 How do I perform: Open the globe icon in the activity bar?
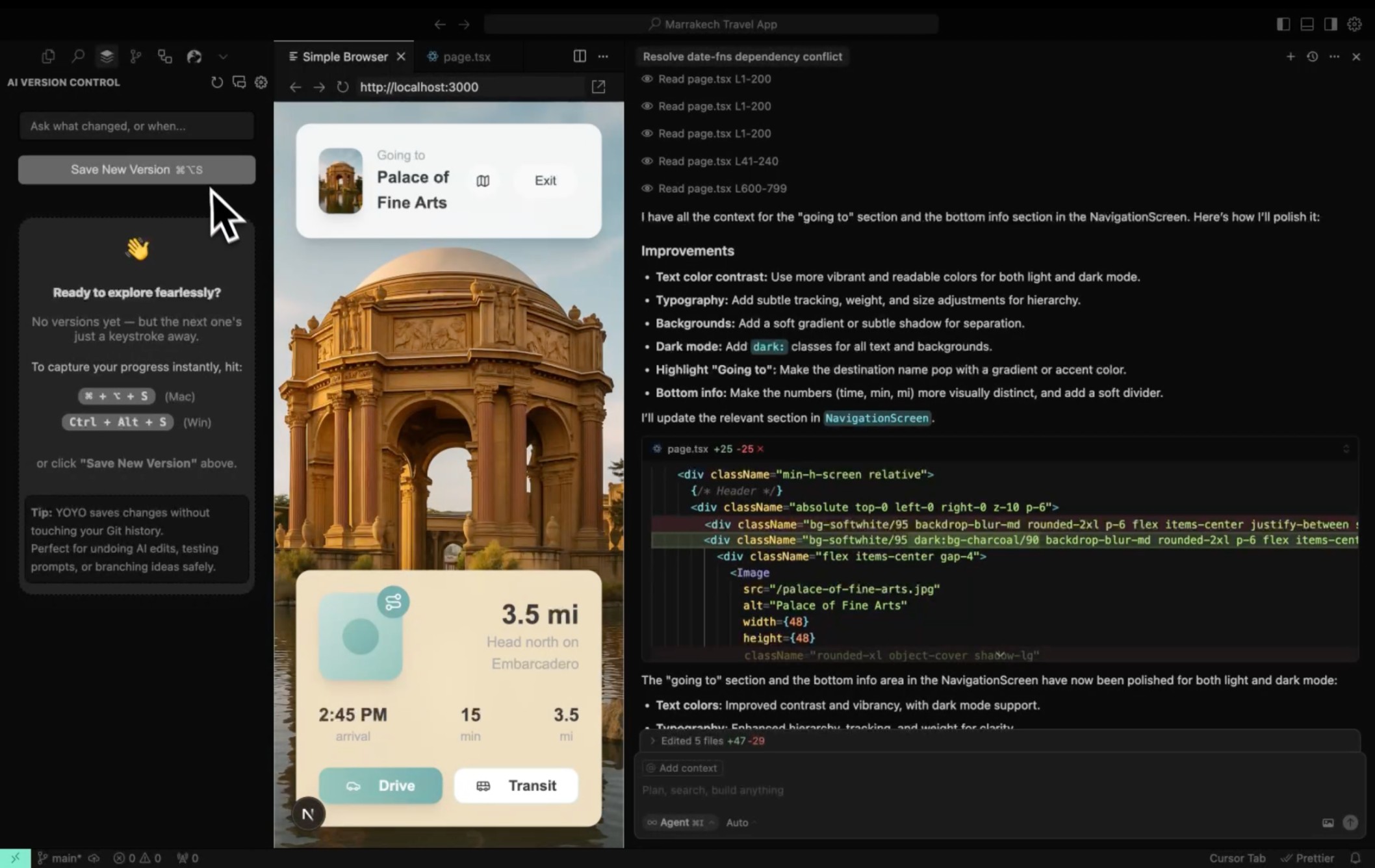click(194, 56)
